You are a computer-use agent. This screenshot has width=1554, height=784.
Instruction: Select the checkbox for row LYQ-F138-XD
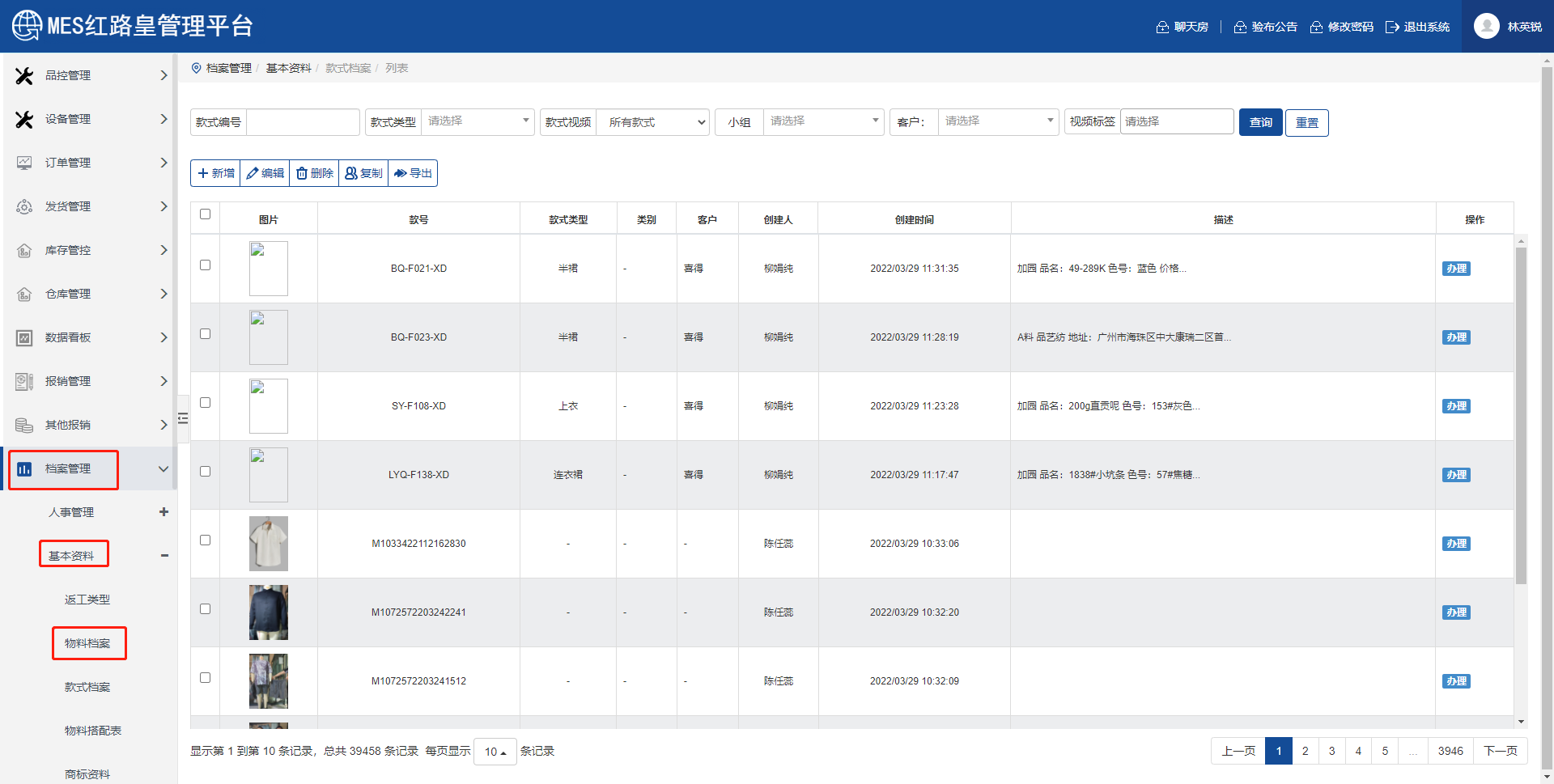pos(205,472)
